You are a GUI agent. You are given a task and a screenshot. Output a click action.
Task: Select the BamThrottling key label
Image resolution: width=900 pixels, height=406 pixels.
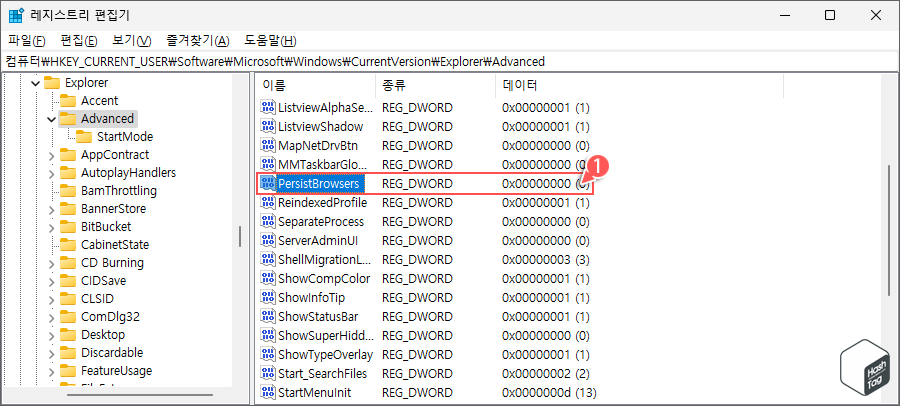[x=119, y=191]
